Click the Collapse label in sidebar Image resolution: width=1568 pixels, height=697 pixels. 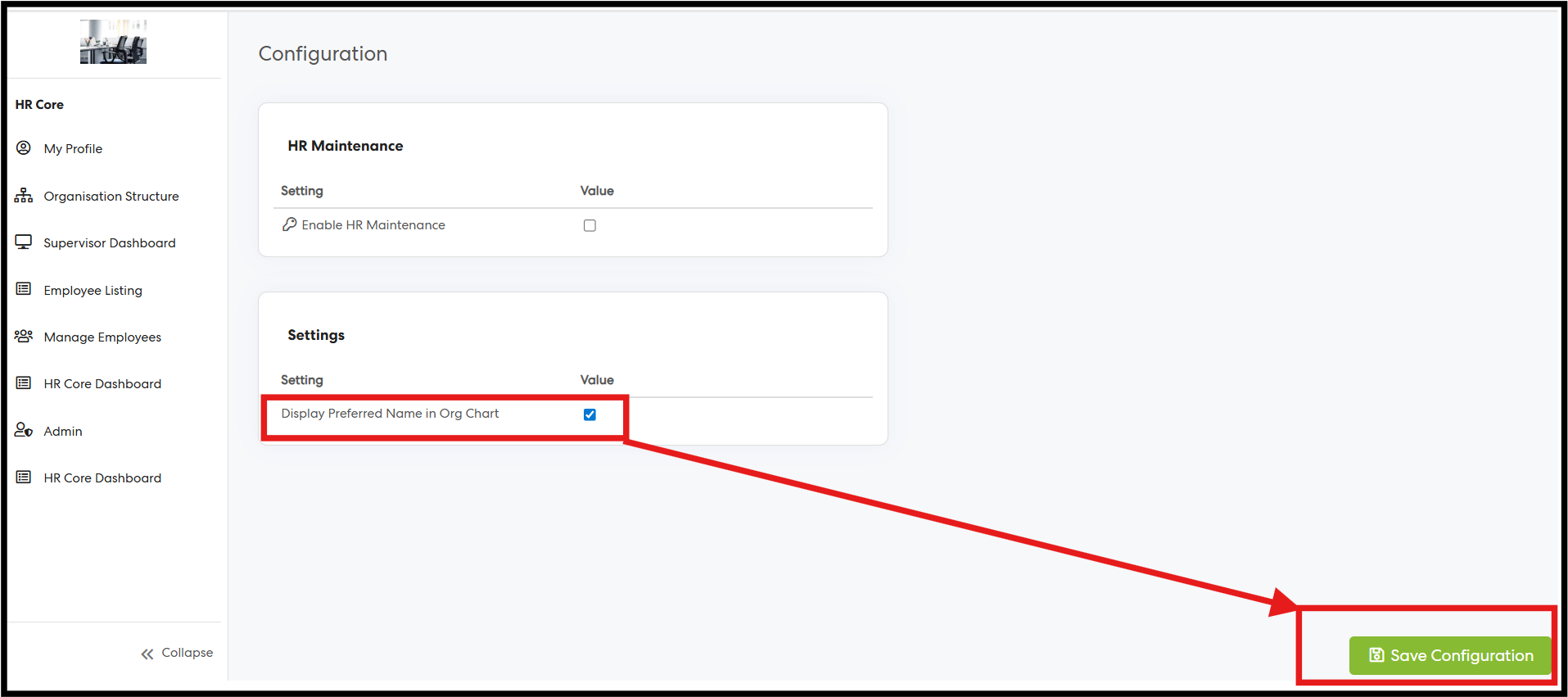[187, 653]
